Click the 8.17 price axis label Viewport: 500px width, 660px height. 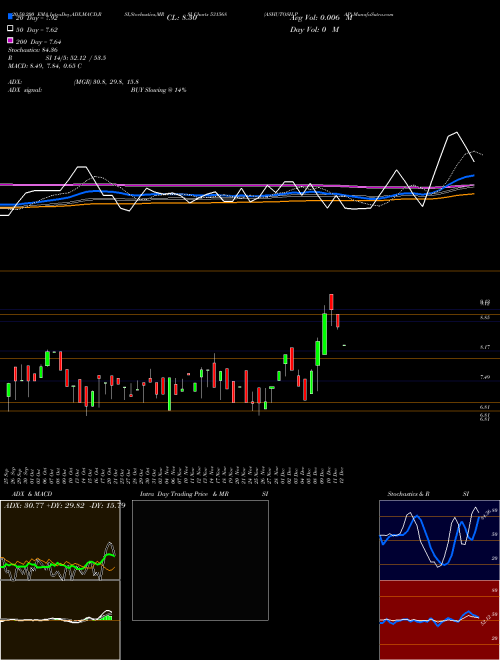485,347
